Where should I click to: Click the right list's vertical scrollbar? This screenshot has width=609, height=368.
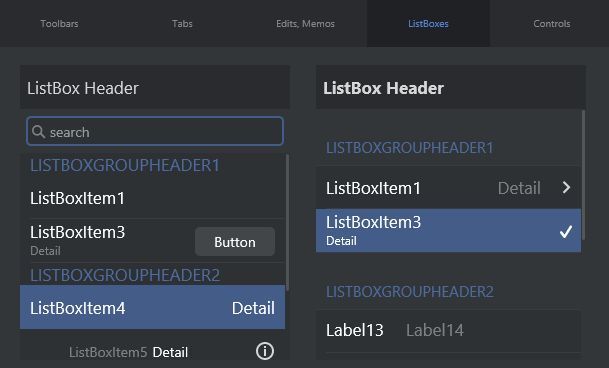[x=583, y=175]
